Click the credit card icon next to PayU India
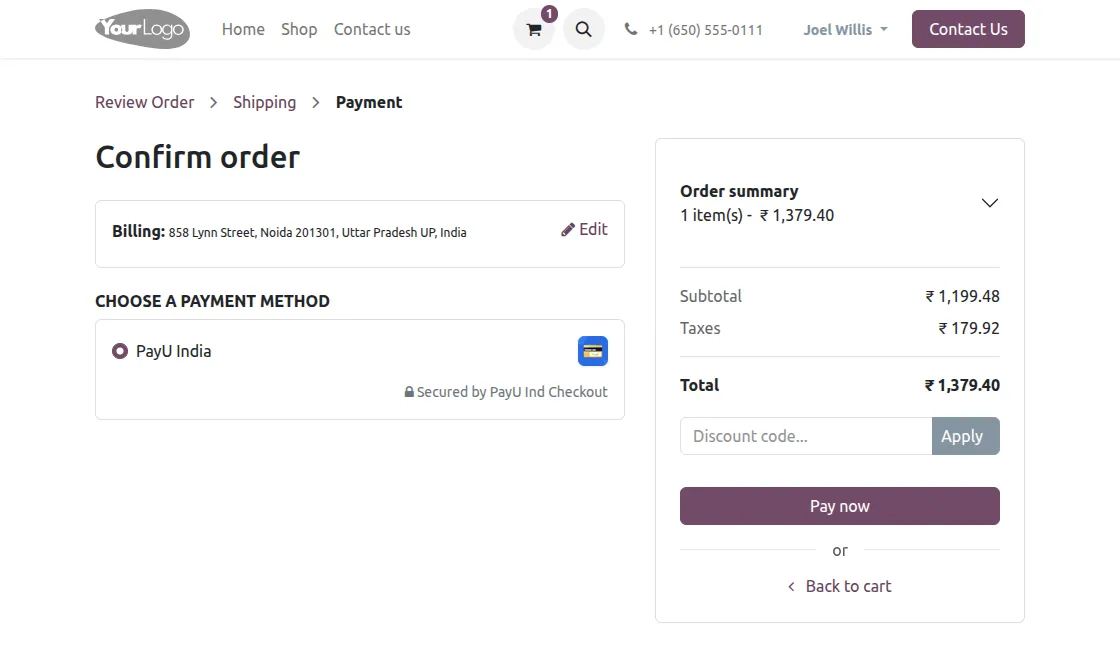 coord(592,351)
